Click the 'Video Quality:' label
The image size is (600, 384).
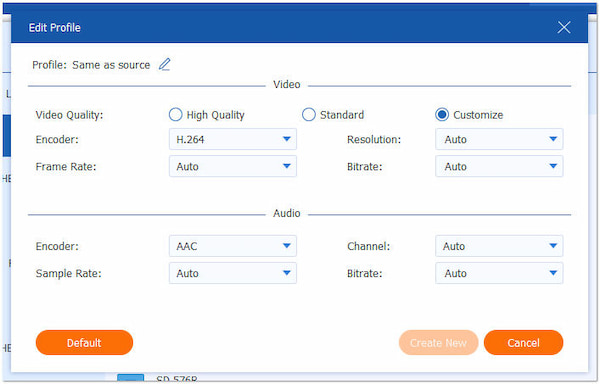pos(69,115)
